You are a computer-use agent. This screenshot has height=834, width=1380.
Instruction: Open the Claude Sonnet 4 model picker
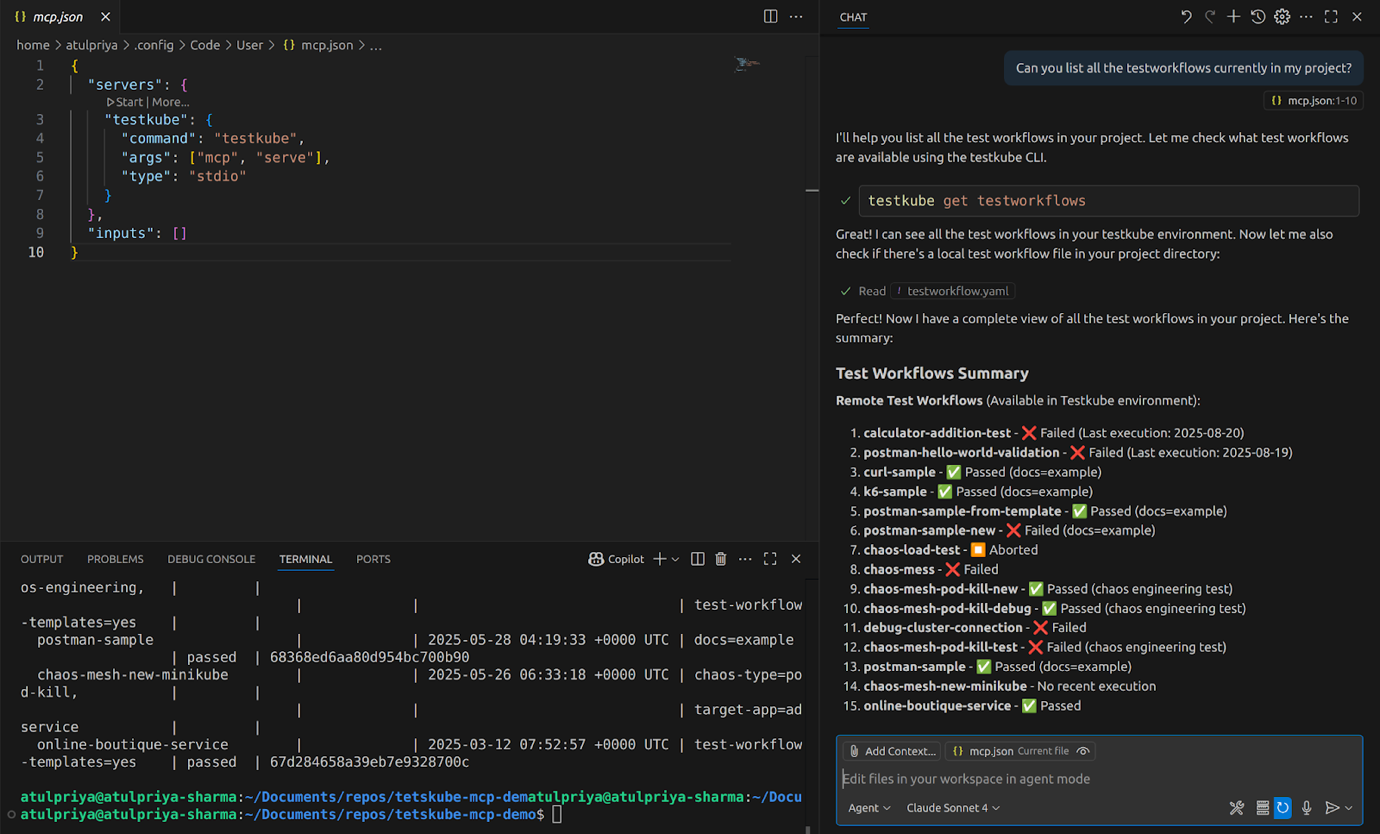(953, 808)
